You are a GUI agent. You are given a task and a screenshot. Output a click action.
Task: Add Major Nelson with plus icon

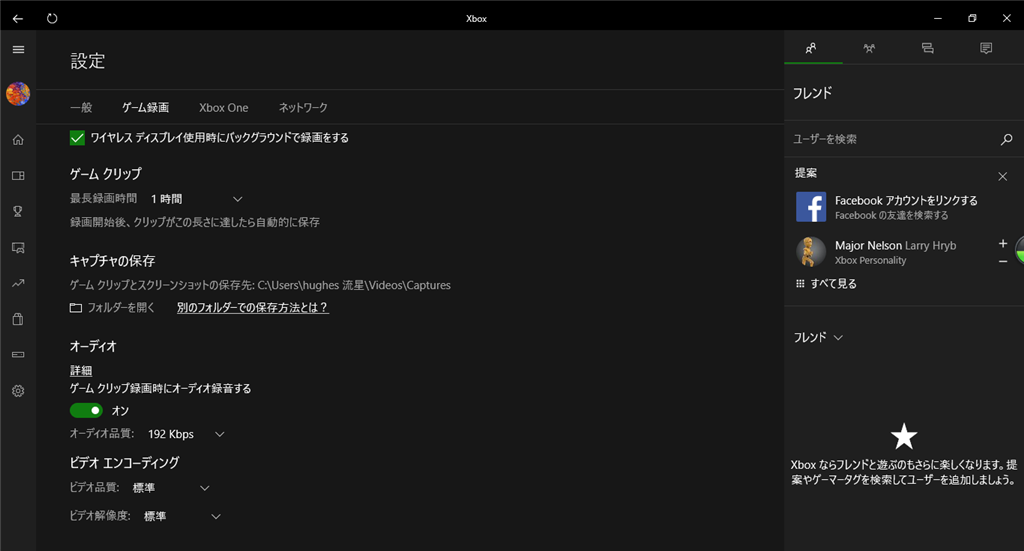tap(1002, 244)
